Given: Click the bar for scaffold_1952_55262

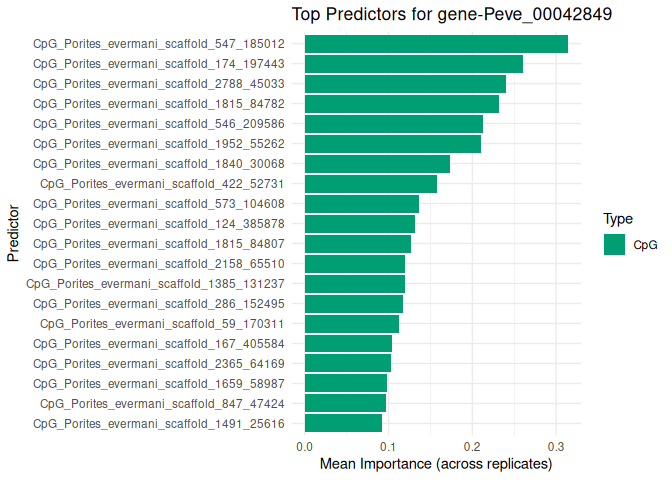Looking at the screenshot, I should pyautogui.click(x=392, y=144).
